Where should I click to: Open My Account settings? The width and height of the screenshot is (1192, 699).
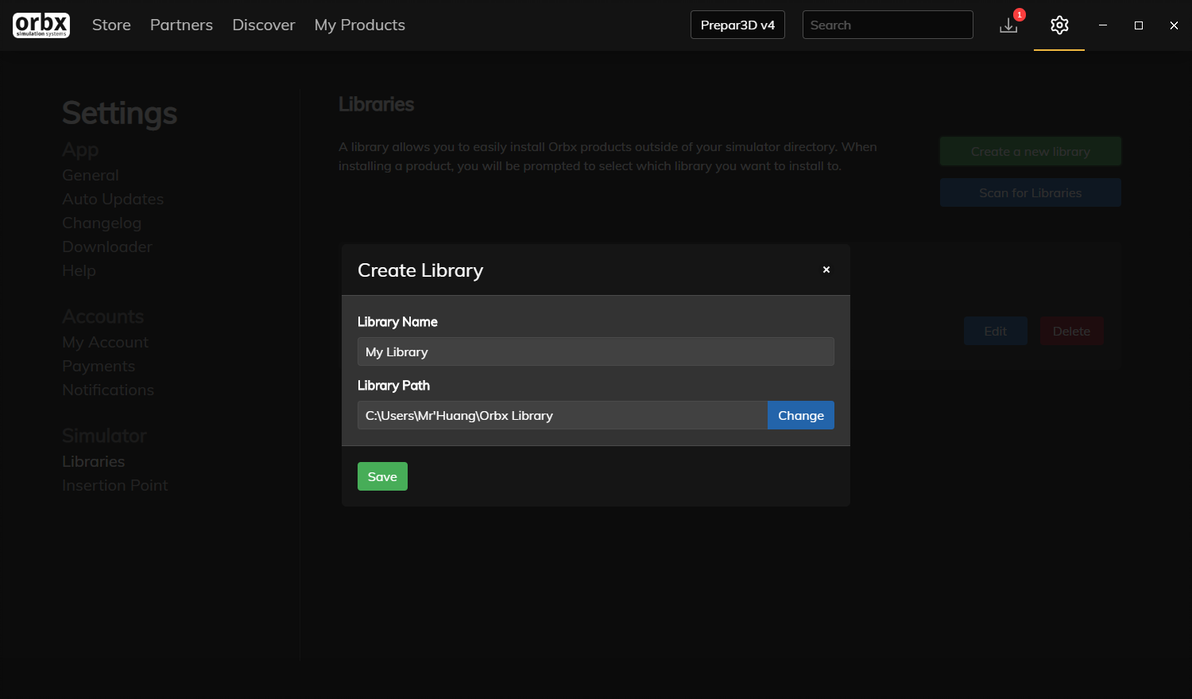pyautogui.click(x=105, y=342)
